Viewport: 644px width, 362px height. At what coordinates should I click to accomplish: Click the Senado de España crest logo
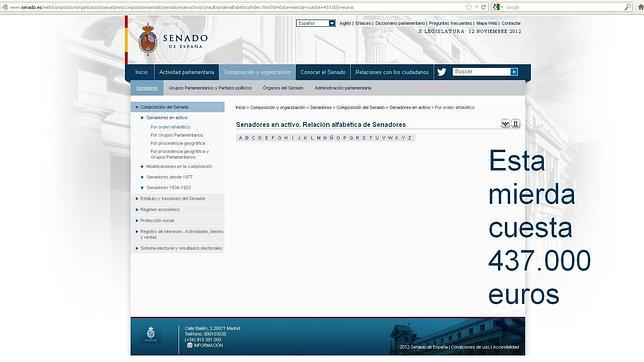tap(148, 39)
